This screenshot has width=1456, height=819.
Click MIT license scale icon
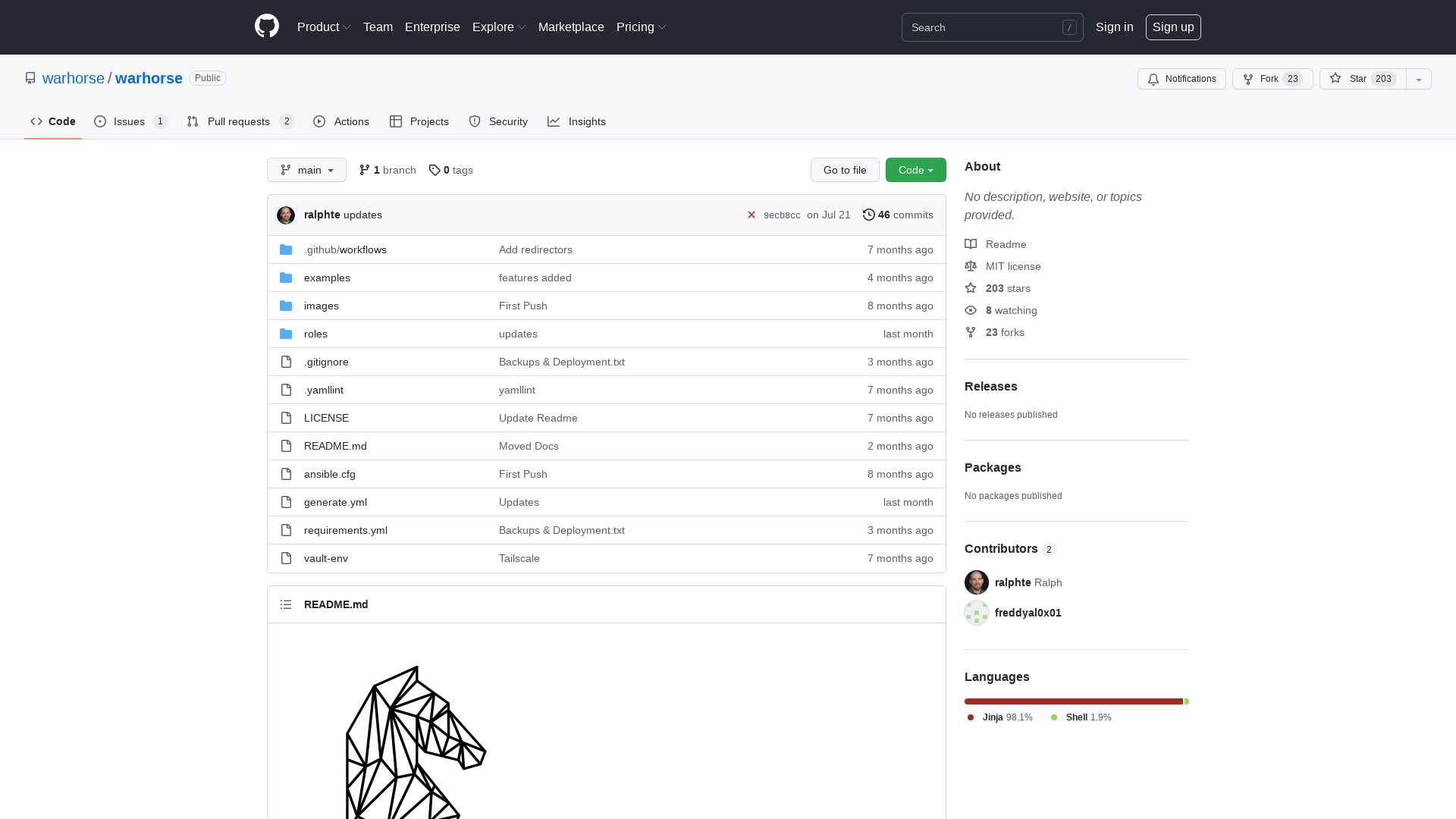click(x=971, y=266)
